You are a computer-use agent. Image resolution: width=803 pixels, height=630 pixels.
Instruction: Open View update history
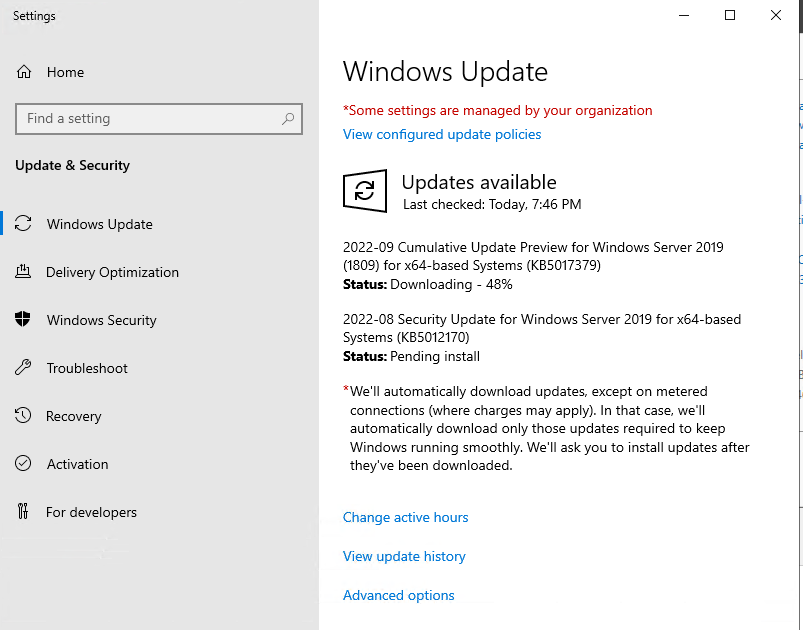tap(404, 556)
